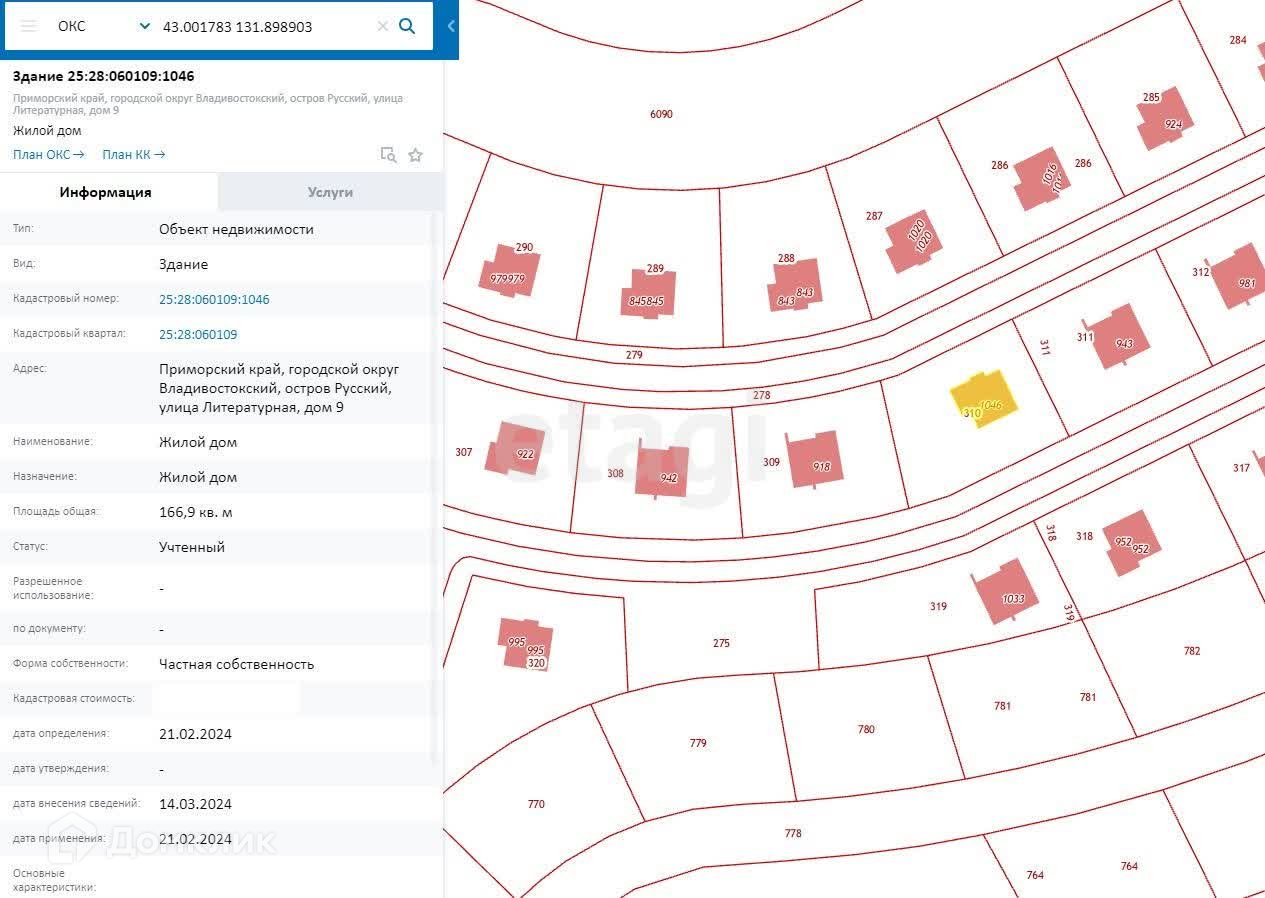Screen dimensions: 1265x898
Task: Click building 1033 on the map
Action: click(x=1005, y=591)
